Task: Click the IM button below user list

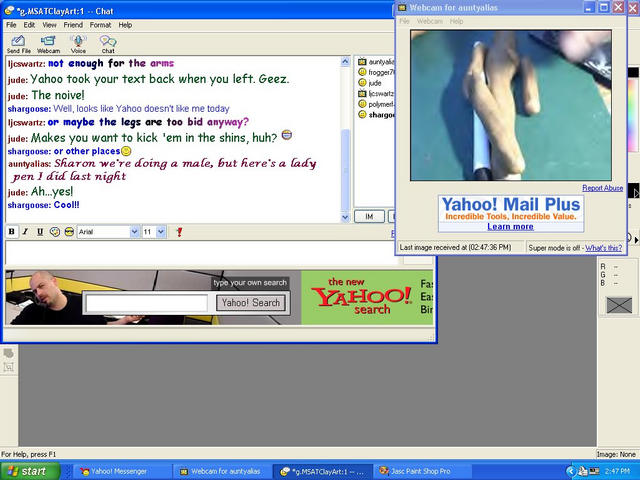Action: point(369,217)
